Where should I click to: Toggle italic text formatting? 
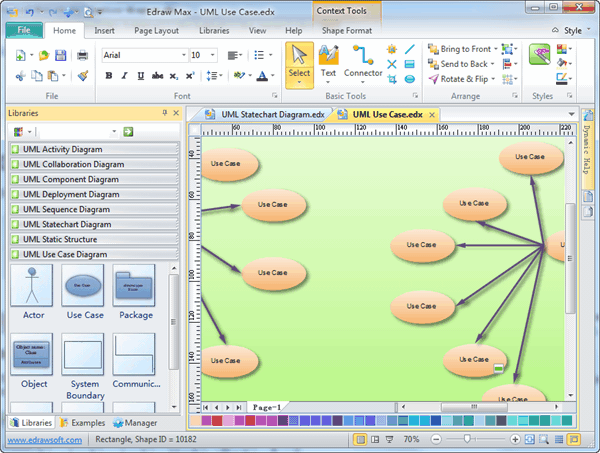124,75
